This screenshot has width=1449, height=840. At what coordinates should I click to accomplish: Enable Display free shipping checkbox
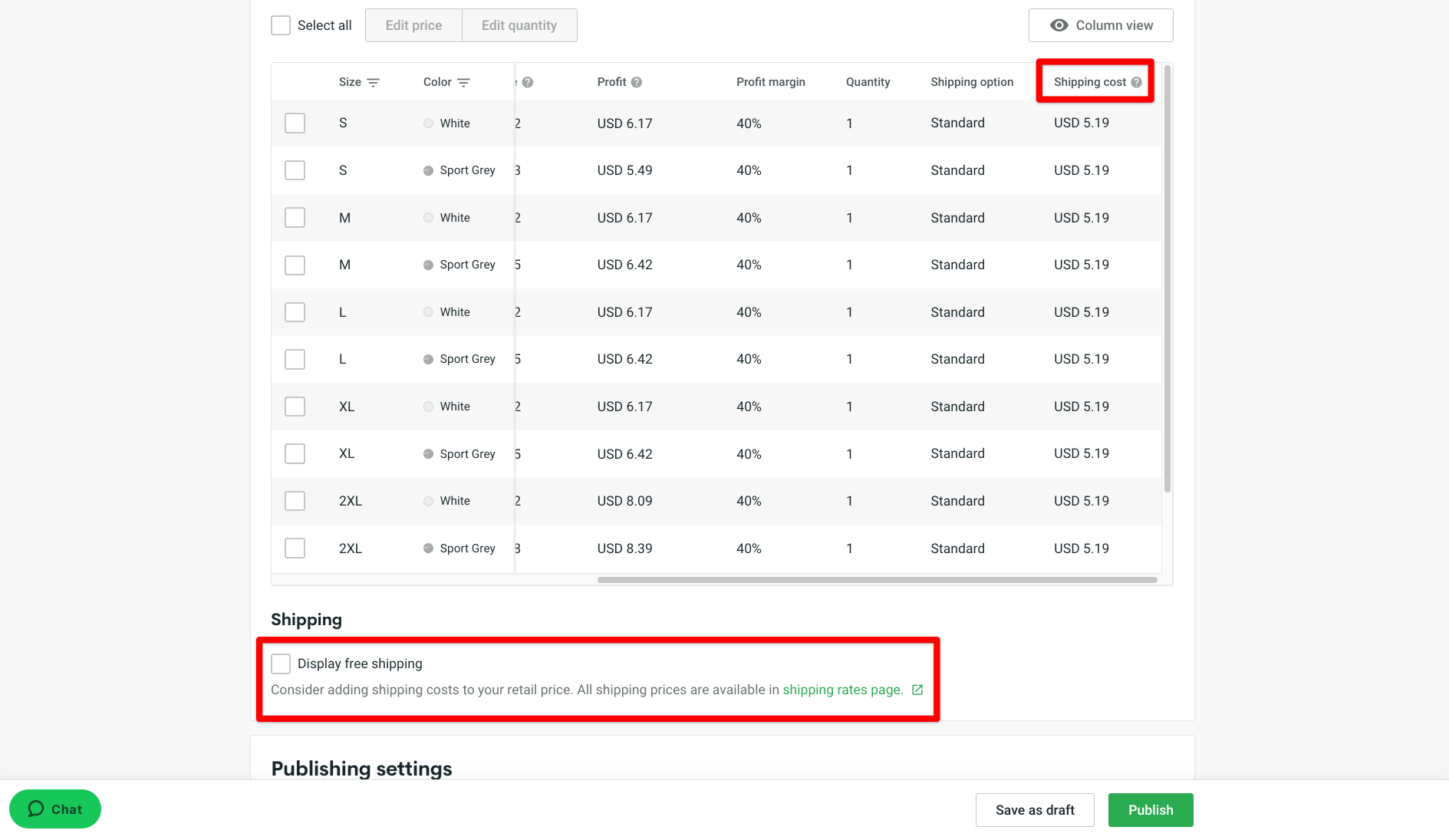[281, 664]
